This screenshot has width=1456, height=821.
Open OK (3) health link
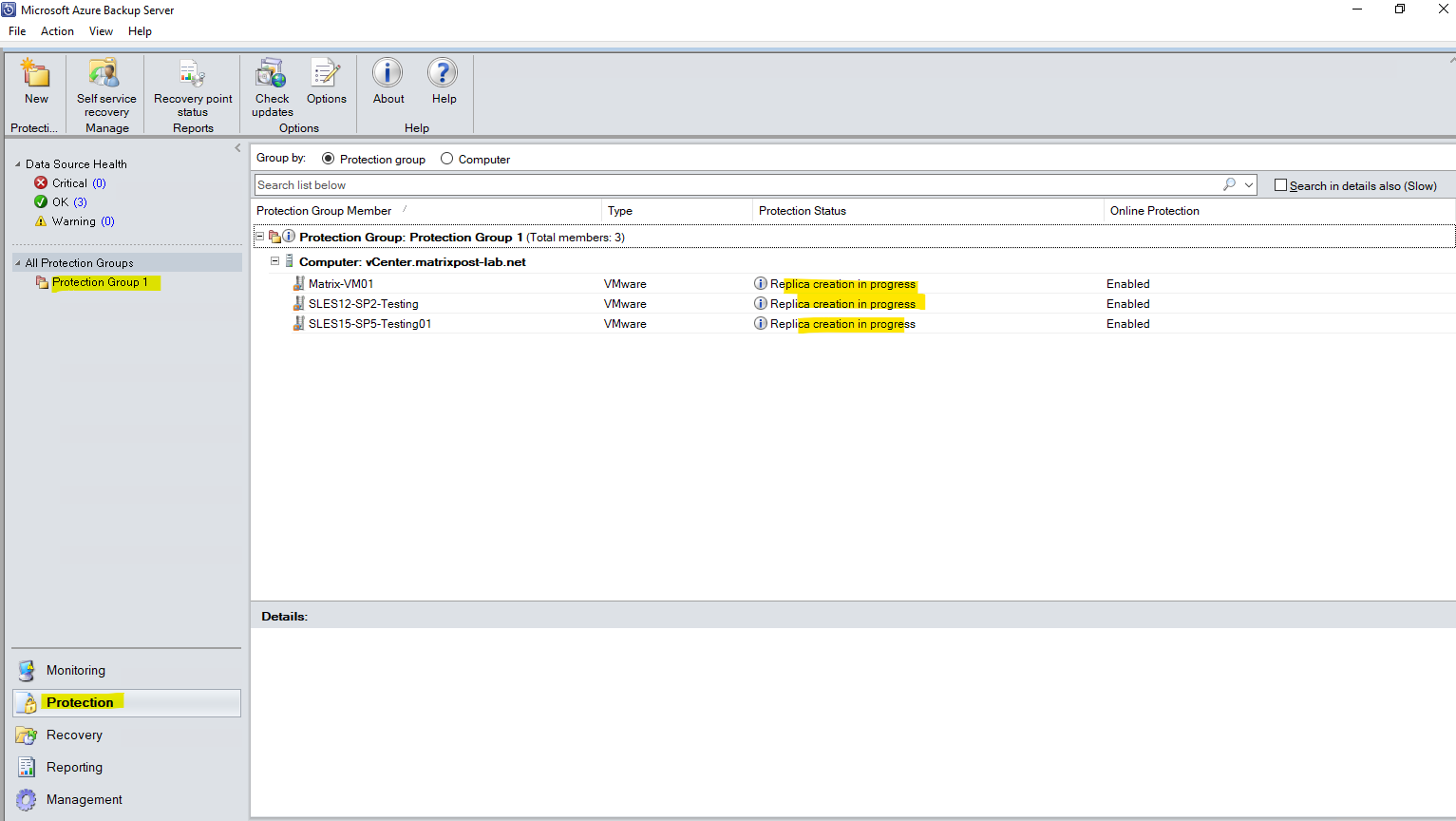coord(80,201)
